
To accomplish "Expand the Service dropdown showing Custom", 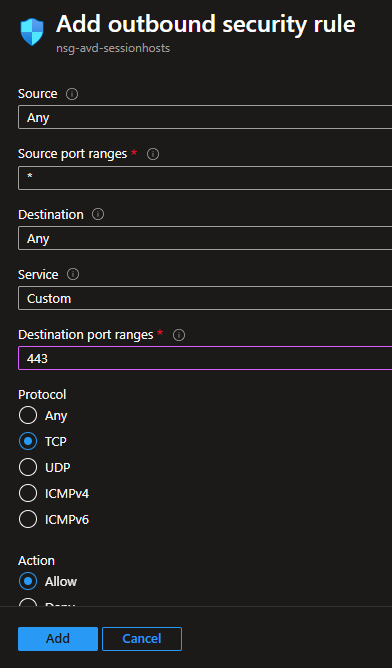I will [x=205, y=298].
